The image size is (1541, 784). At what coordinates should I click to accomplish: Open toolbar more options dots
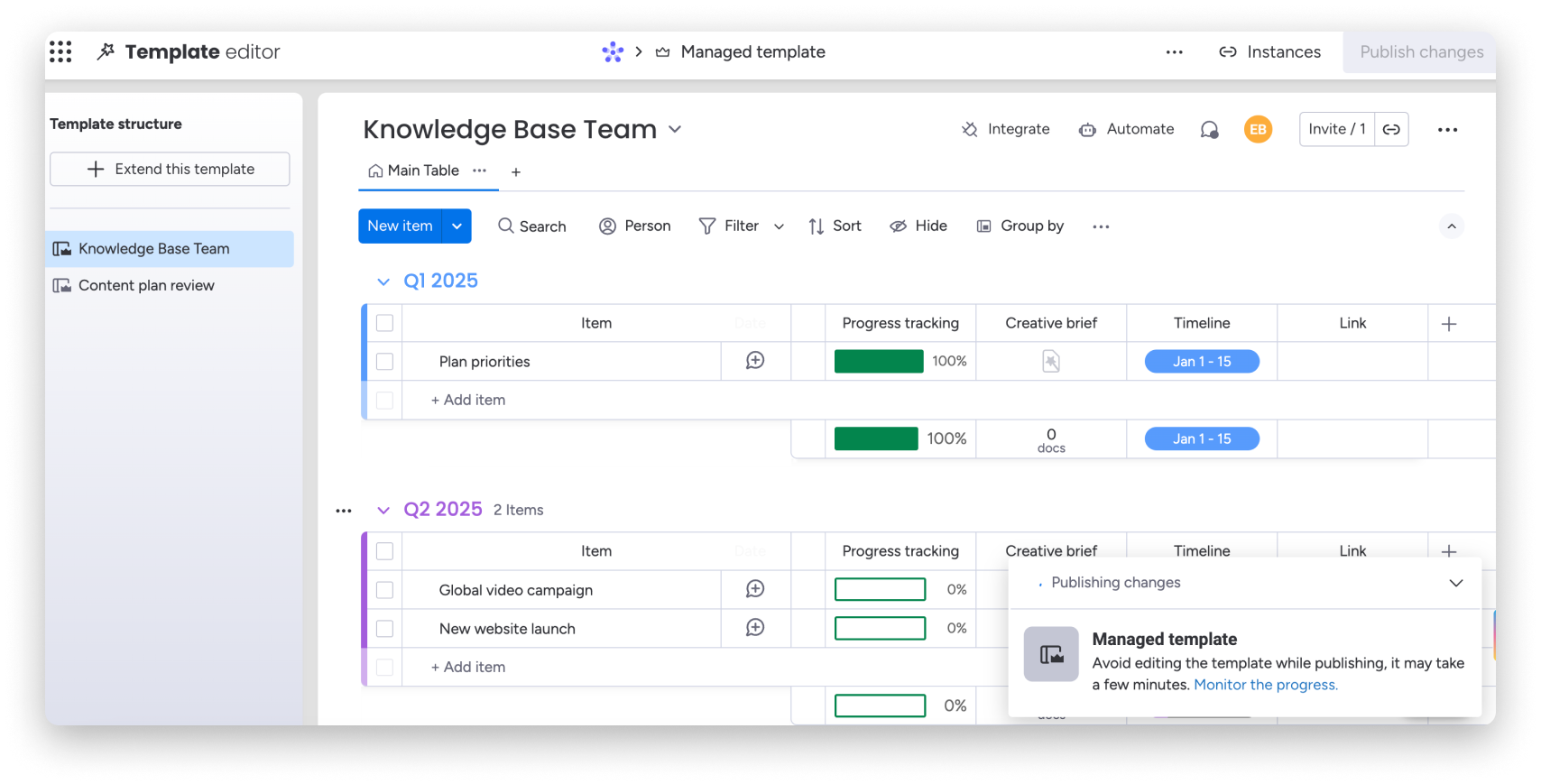[1101, 226]
